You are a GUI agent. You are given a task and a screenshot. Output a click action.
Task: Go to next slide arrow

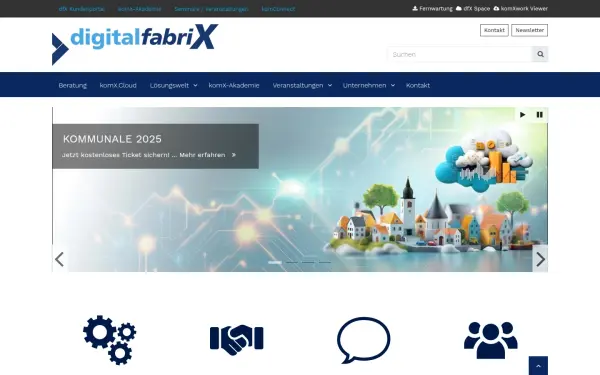click(x=540, y=259)
